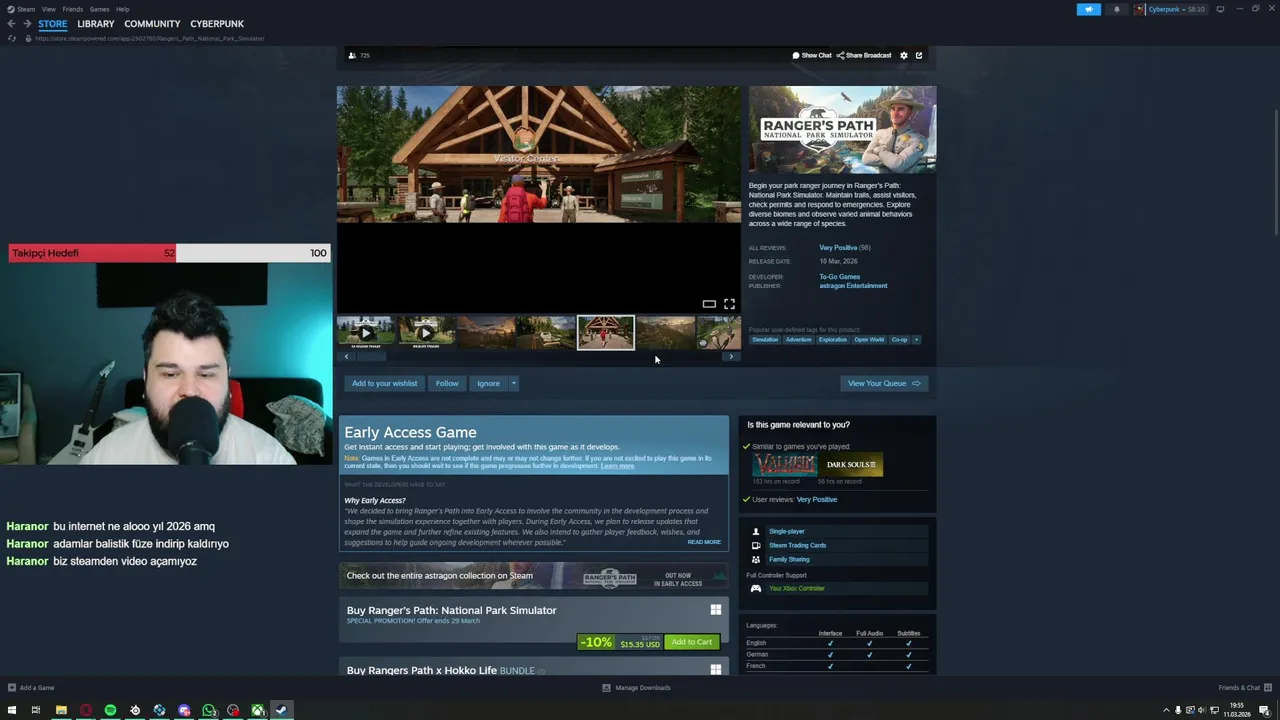
Task: Reload the store page
Action: [x=12, y=38]
